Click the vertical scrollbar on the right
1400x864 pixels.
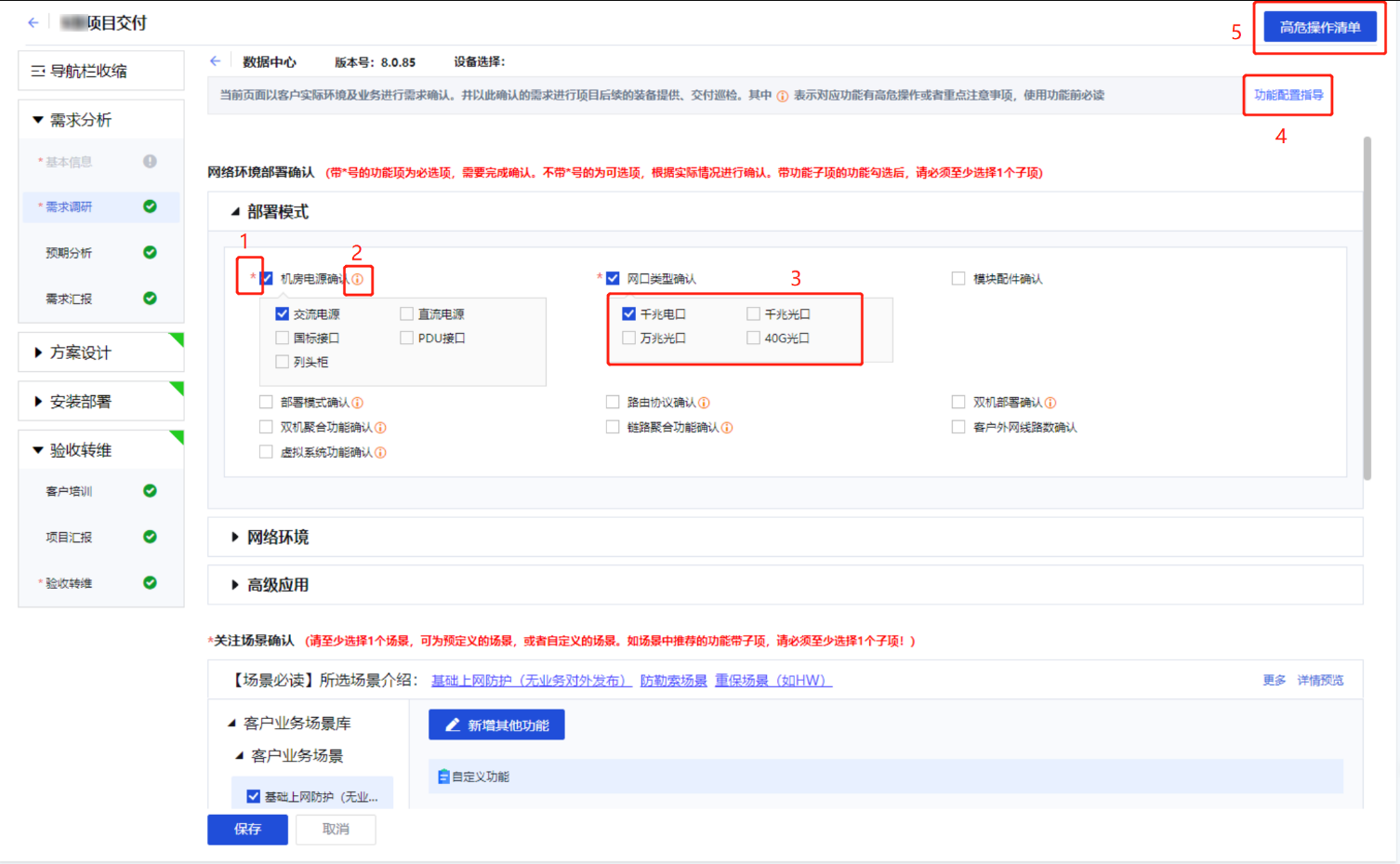pos(1367,307)
